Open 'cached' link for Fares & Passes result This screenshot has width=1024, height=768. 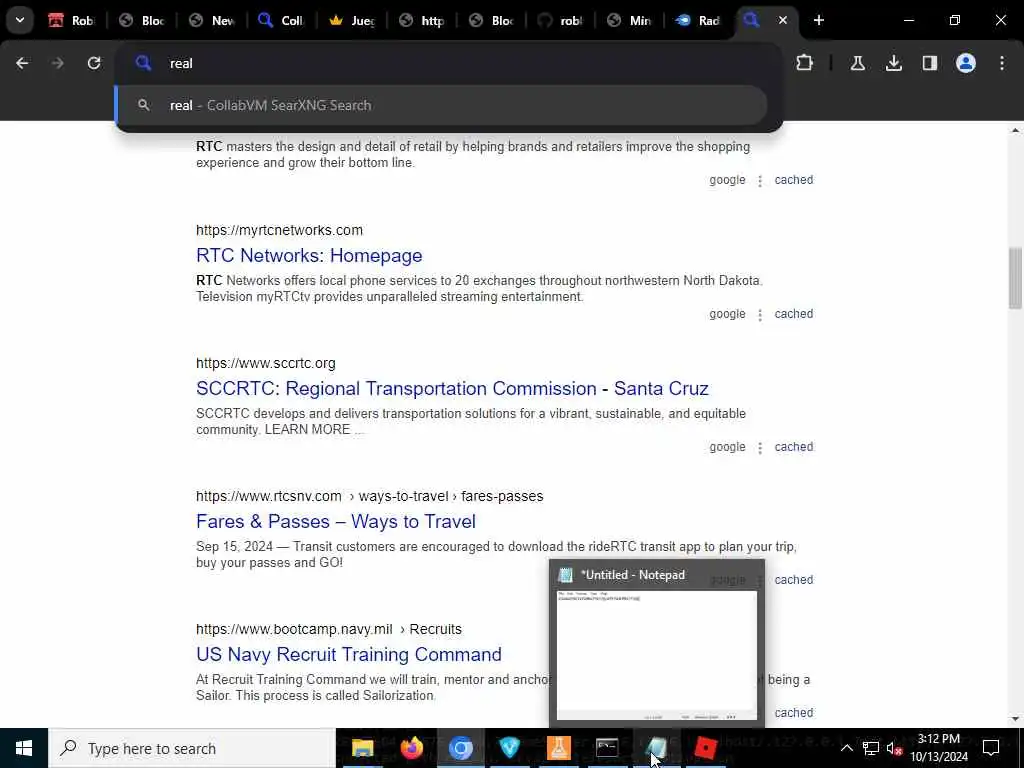tap(793, 580)
